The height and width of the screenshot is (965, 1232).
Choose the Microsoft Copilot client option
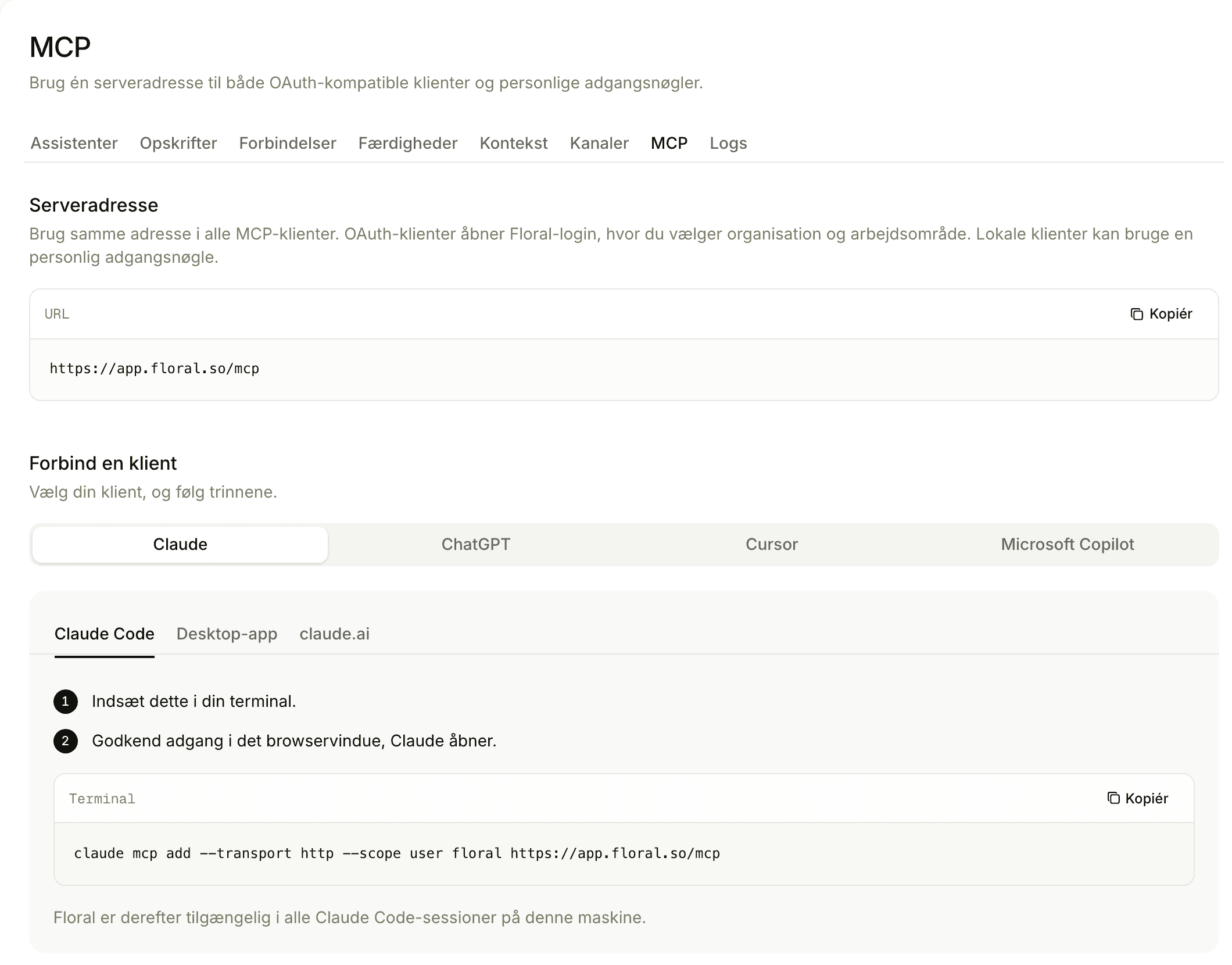[1068, 544]
